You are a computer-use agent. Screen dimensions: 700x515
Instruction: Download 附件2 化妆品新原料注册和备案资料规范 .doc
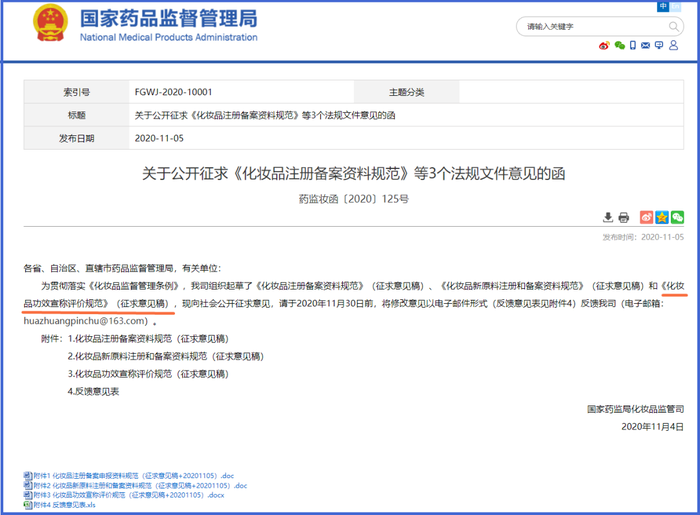[x=140, y=486]
